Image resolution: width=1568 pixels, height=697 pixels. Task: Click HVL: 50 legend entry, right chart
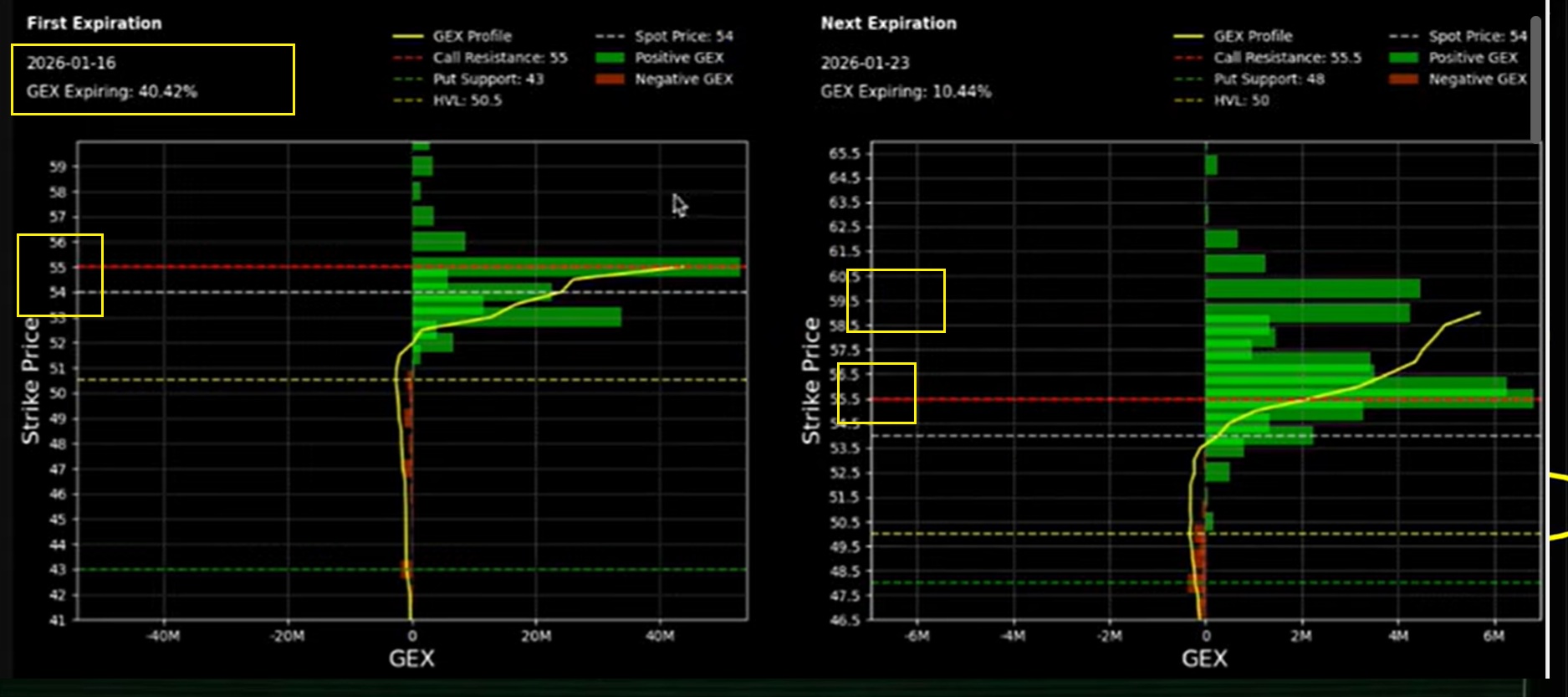pyautogui.click(x=1222, y=100)
